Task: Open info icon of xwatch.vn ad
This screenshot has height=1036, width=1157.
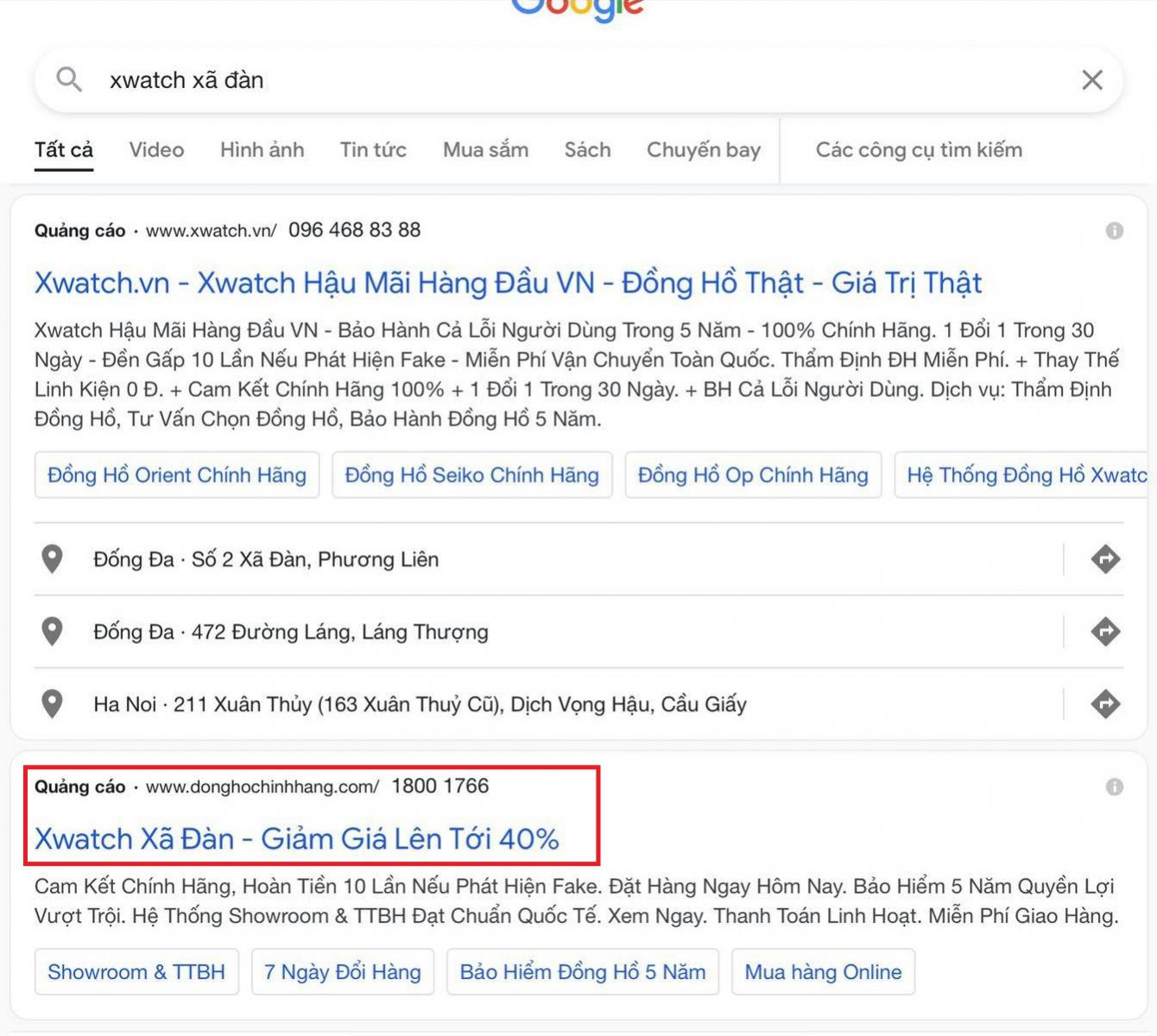Action: (x=1115, y=231)
